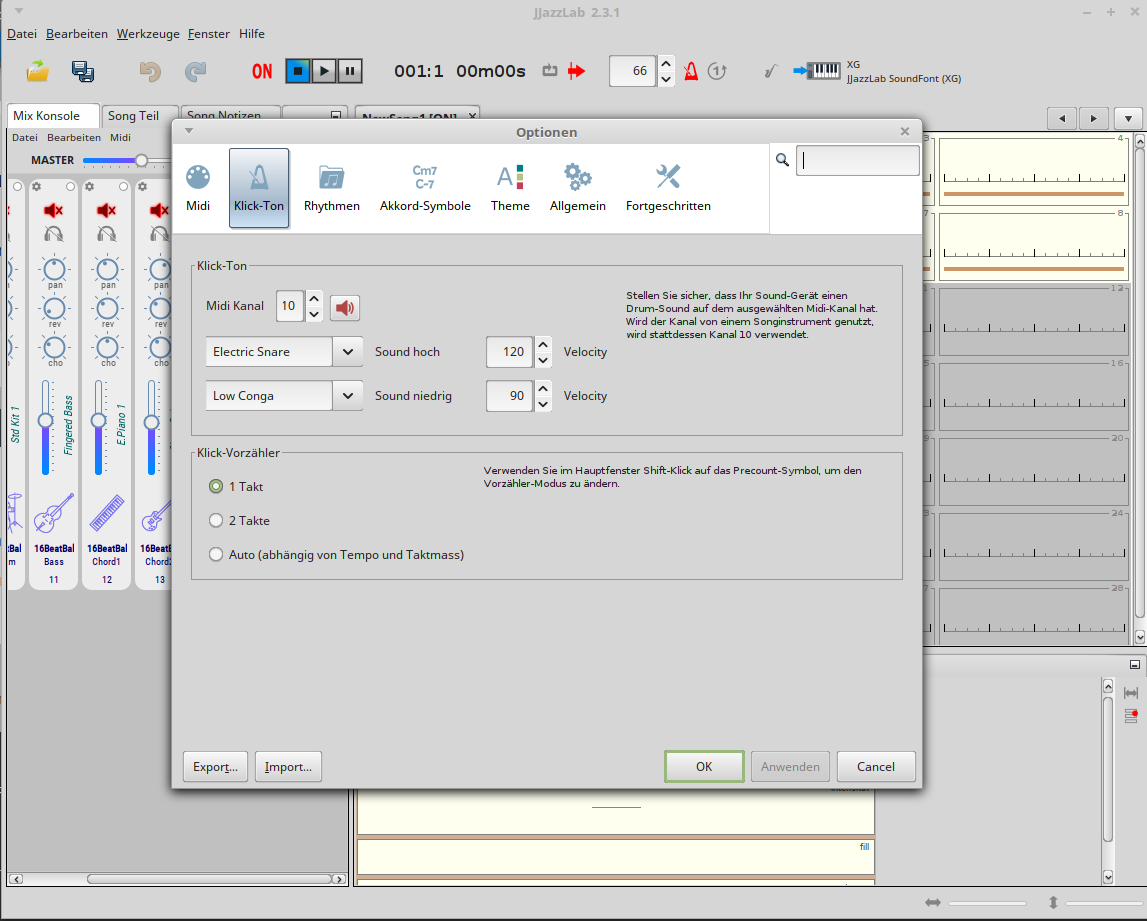
Task: Open the Rhythmen options category
Action: pyautogui.click(x=331, y=188)
